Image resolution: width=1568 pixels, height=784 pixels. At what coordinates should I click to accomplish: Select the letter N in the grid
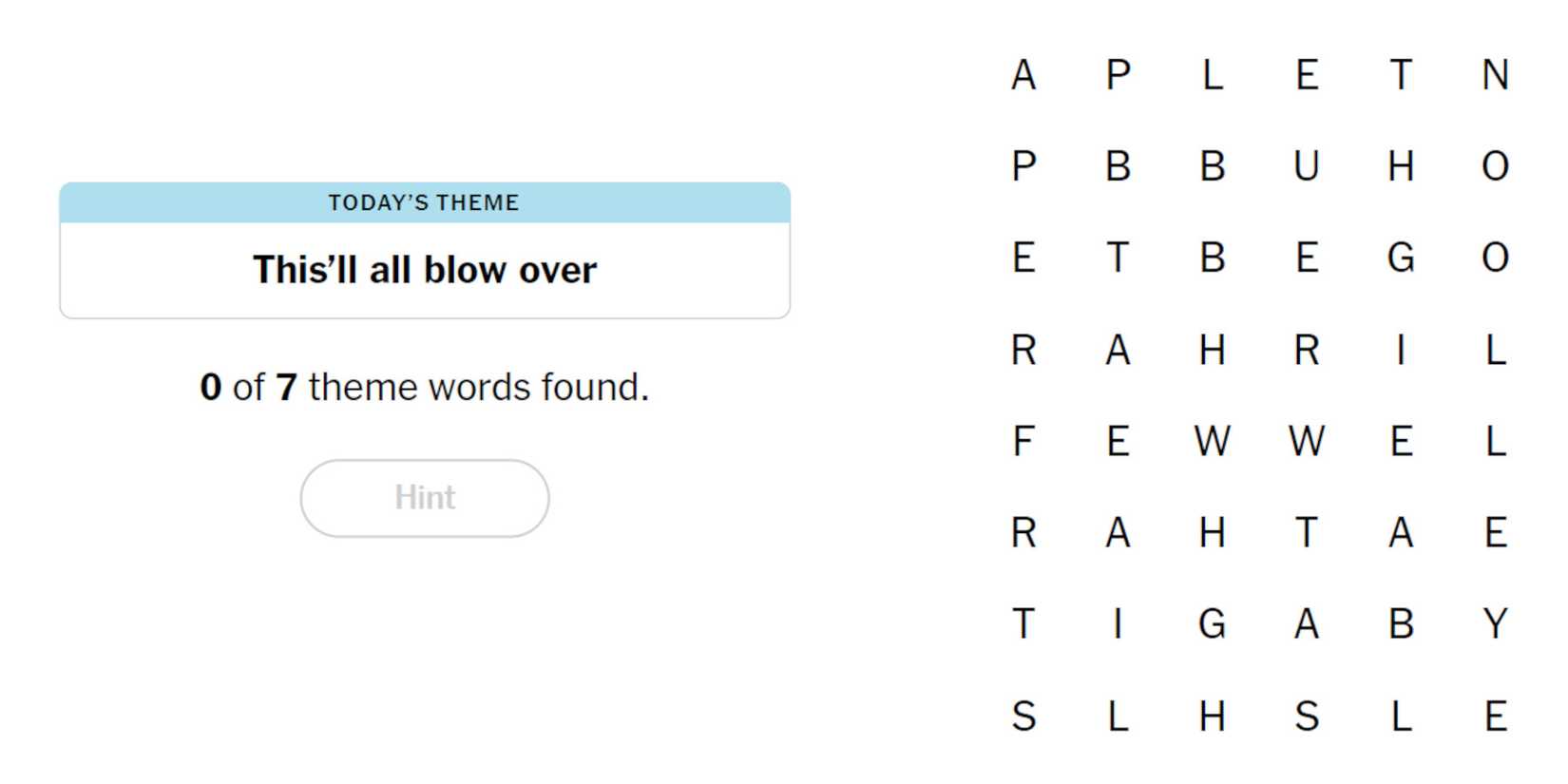click(1495, 75)
